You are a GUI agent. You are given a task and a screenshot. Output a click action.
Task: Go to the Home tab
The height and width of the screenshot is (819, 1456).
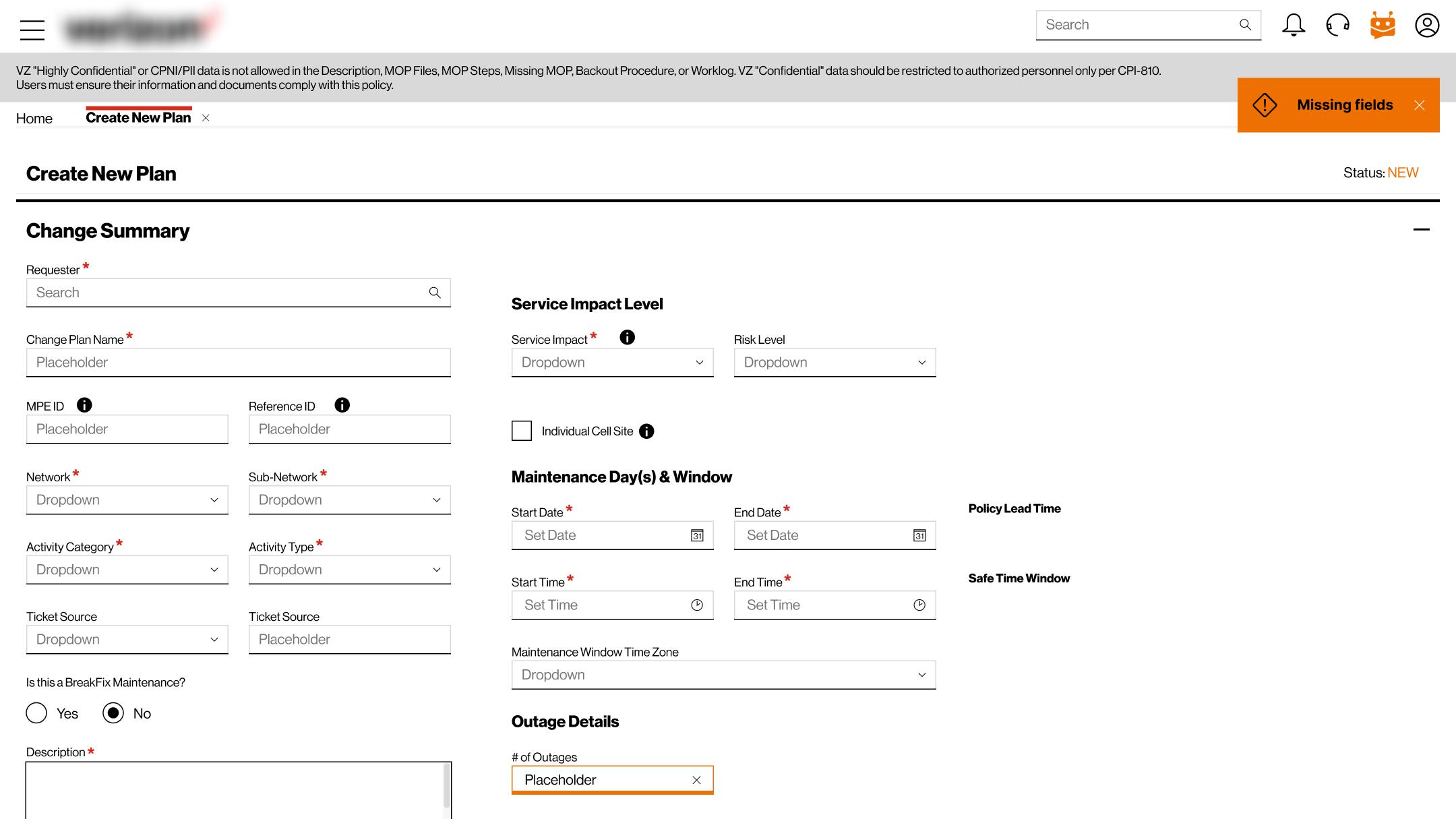point(34,119)
